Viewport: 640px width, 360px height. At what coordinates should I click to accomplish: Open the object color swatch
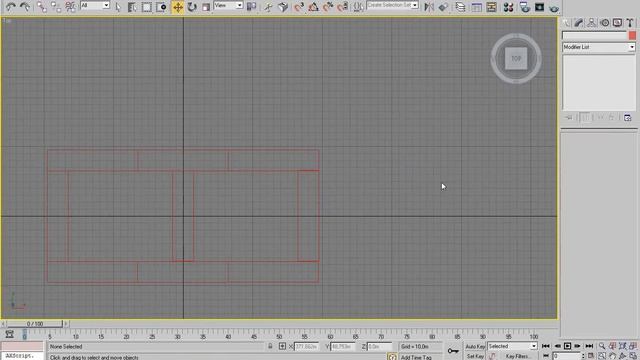pyautogui.click(x=632, y=36)
